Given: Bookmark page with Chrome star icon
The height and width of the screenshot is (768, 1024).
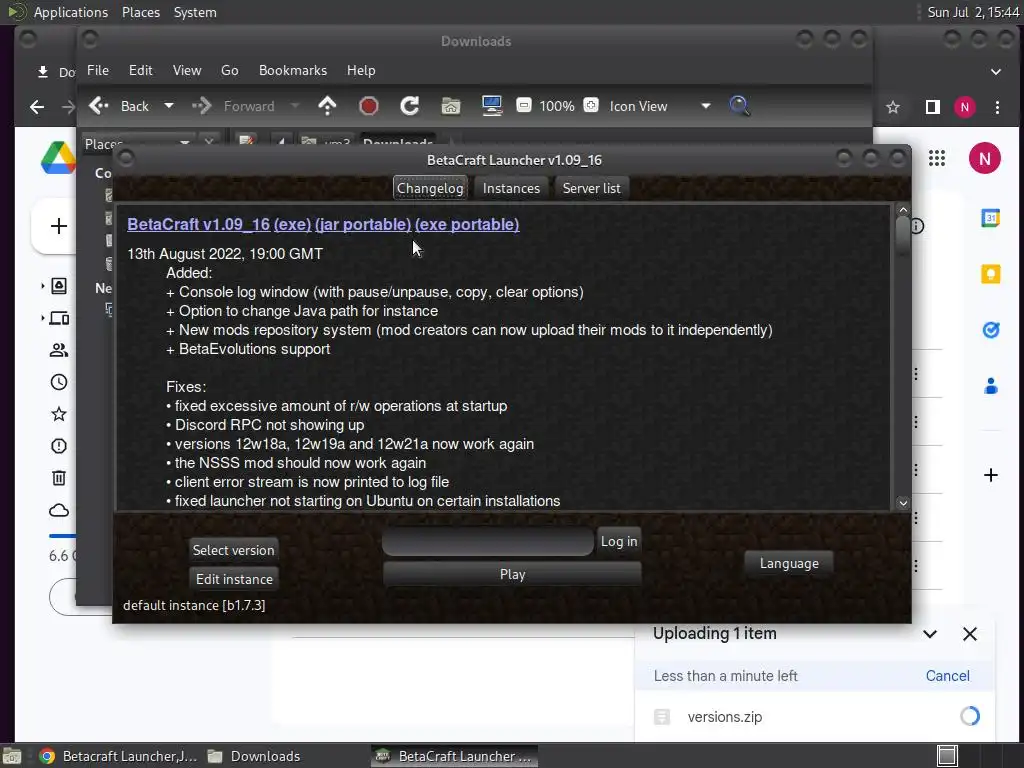Looking at the screenshot, I should click(893, 107).
